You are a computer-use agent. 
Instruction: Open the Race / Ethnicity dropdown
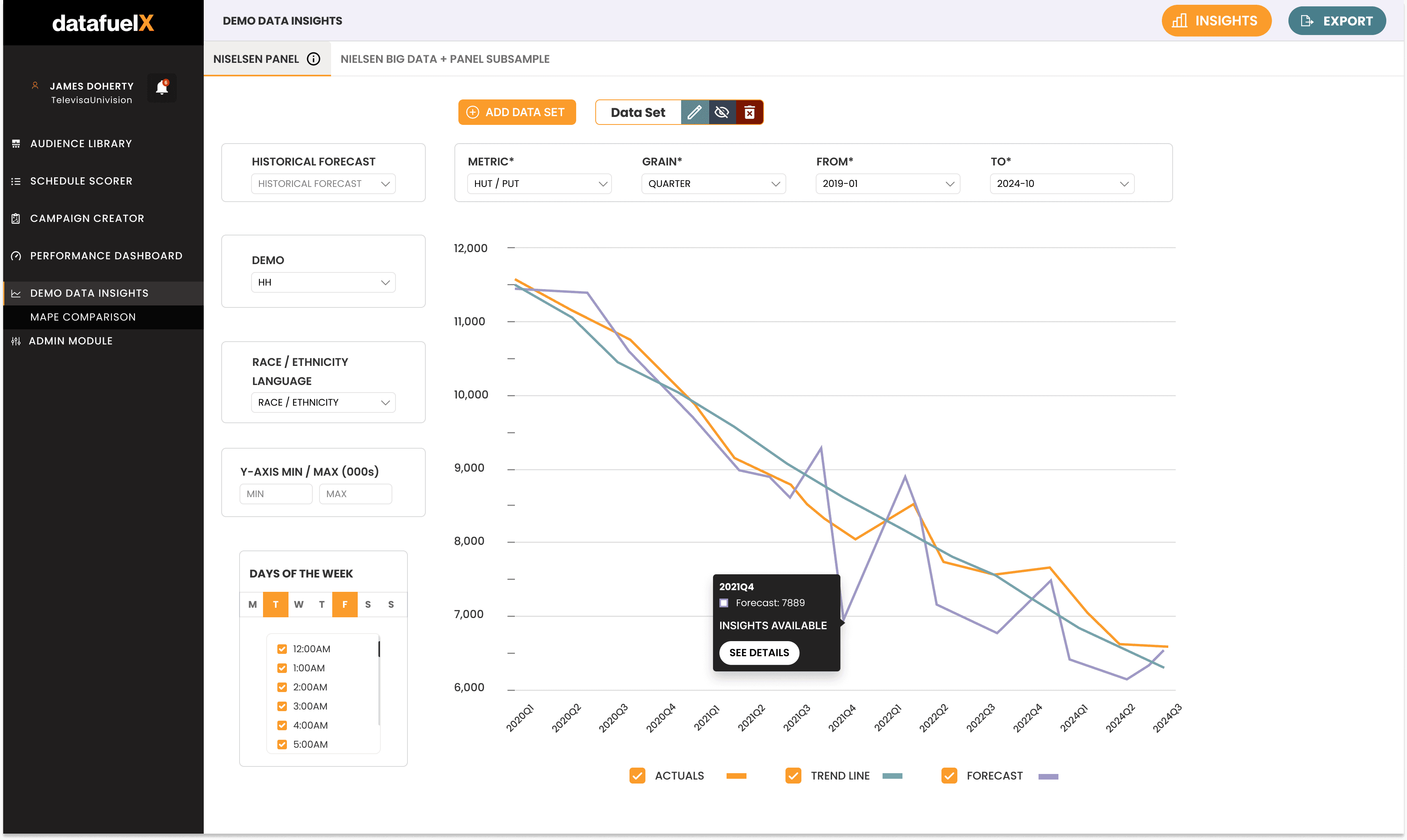pos(323,402)
